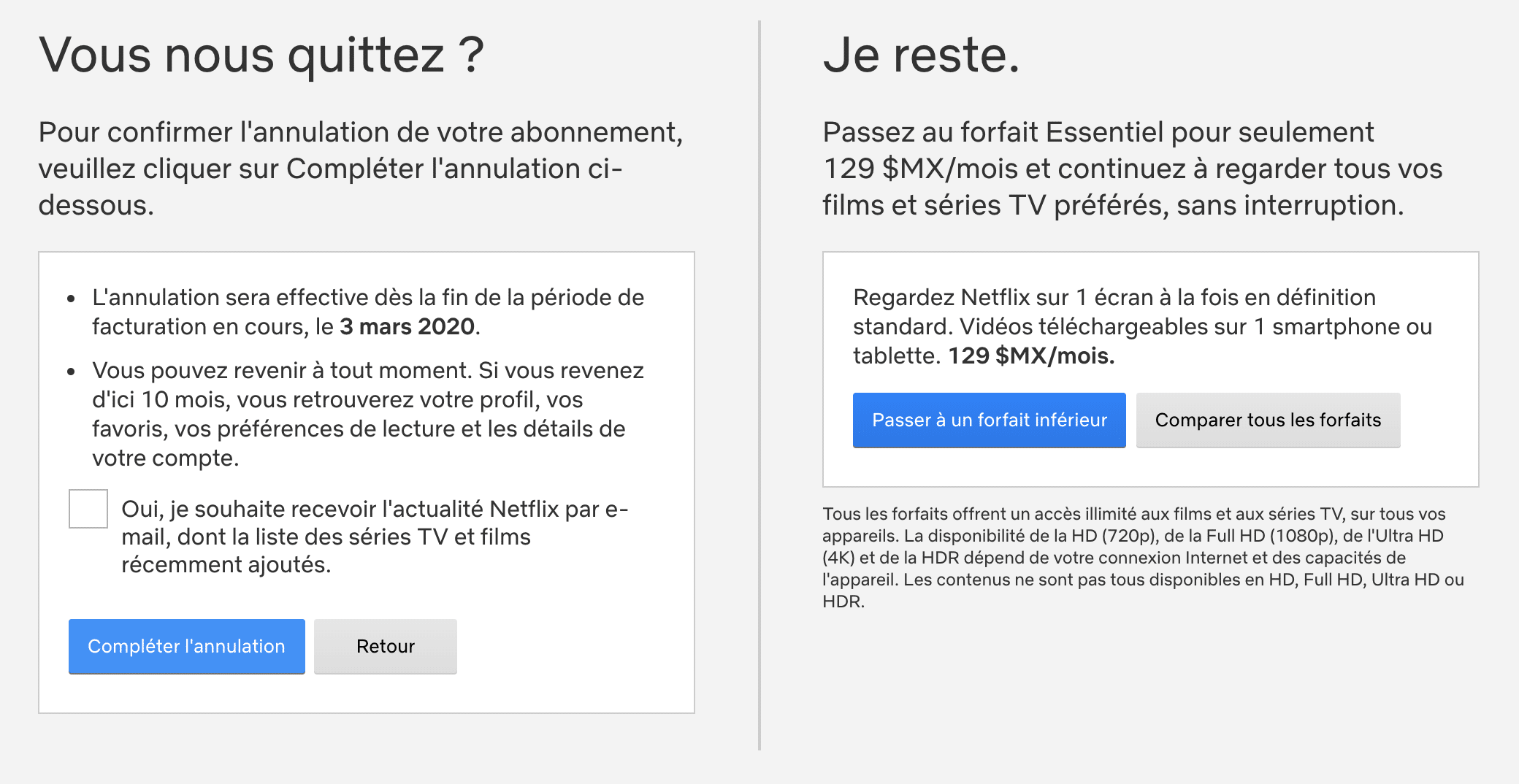Screen dimensions: 1519x784
Task: Click the 'Tous les forfaits offrent' footnote
Action: (1144, 558)
